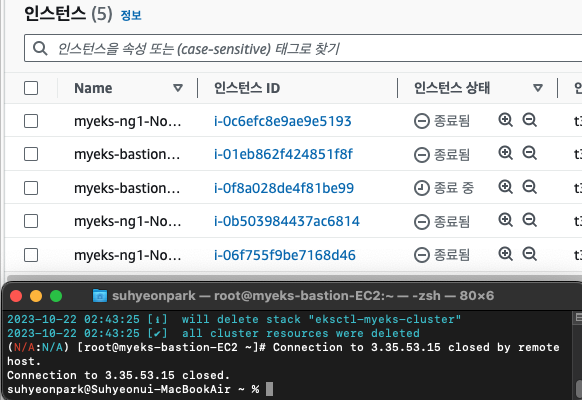Click terminated status icon of i-0b503984437ac6814
This screenshot has width=582, height=400.
422,222
